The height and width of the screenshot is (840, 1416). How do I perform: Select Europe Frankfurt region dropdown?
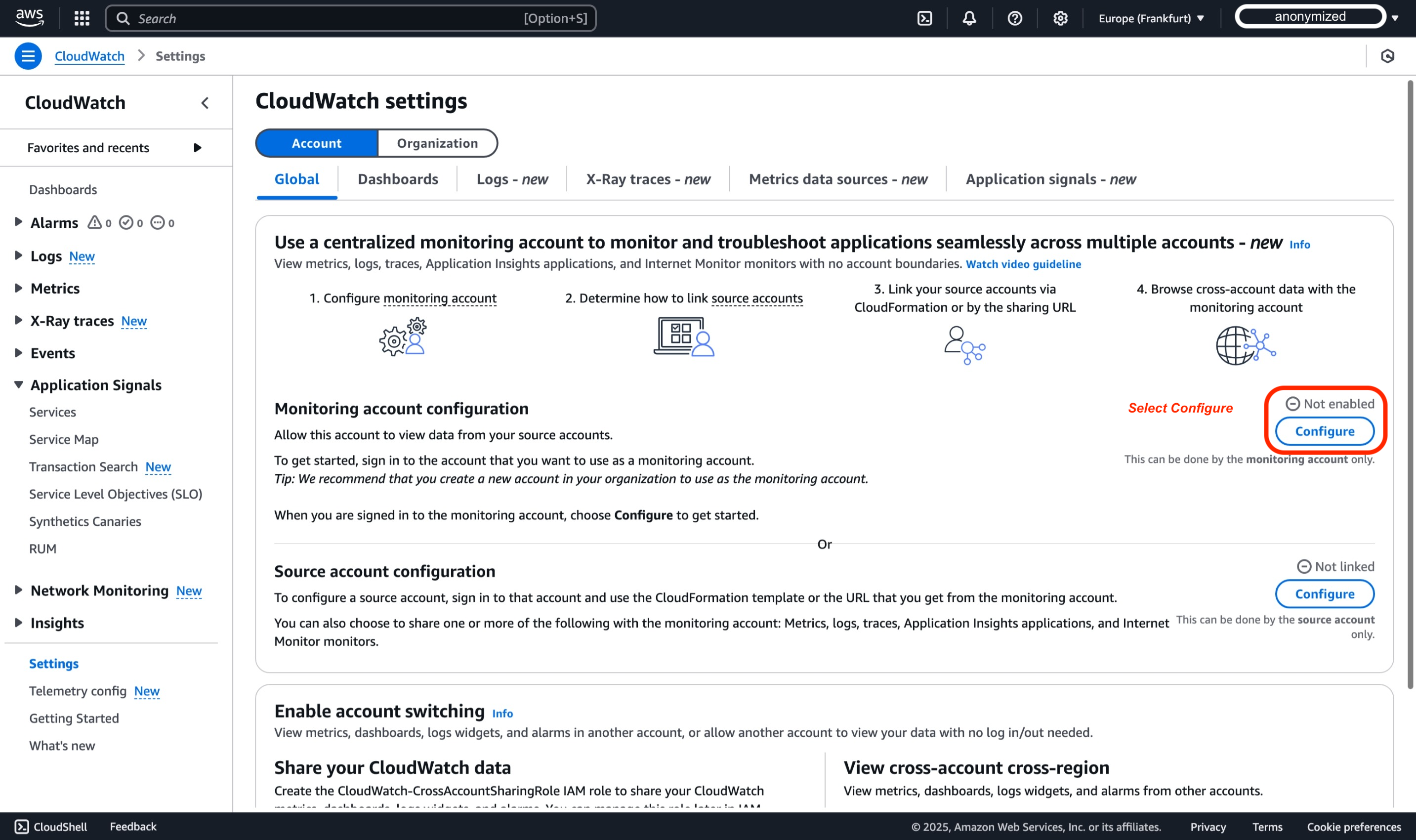(x=1151, y=18)
